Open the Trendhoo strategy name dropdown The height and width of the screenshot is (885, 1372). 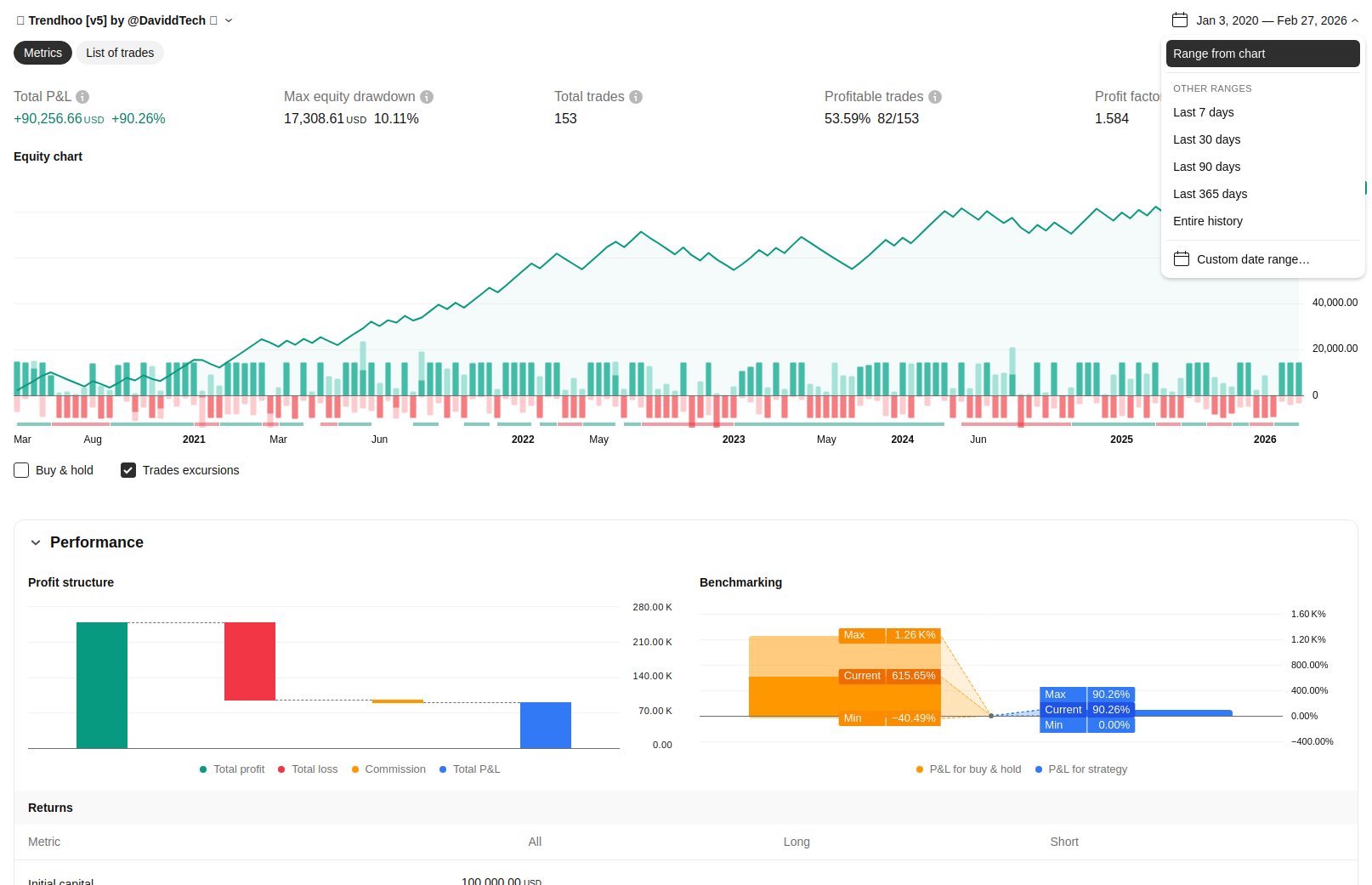[229, 20]
